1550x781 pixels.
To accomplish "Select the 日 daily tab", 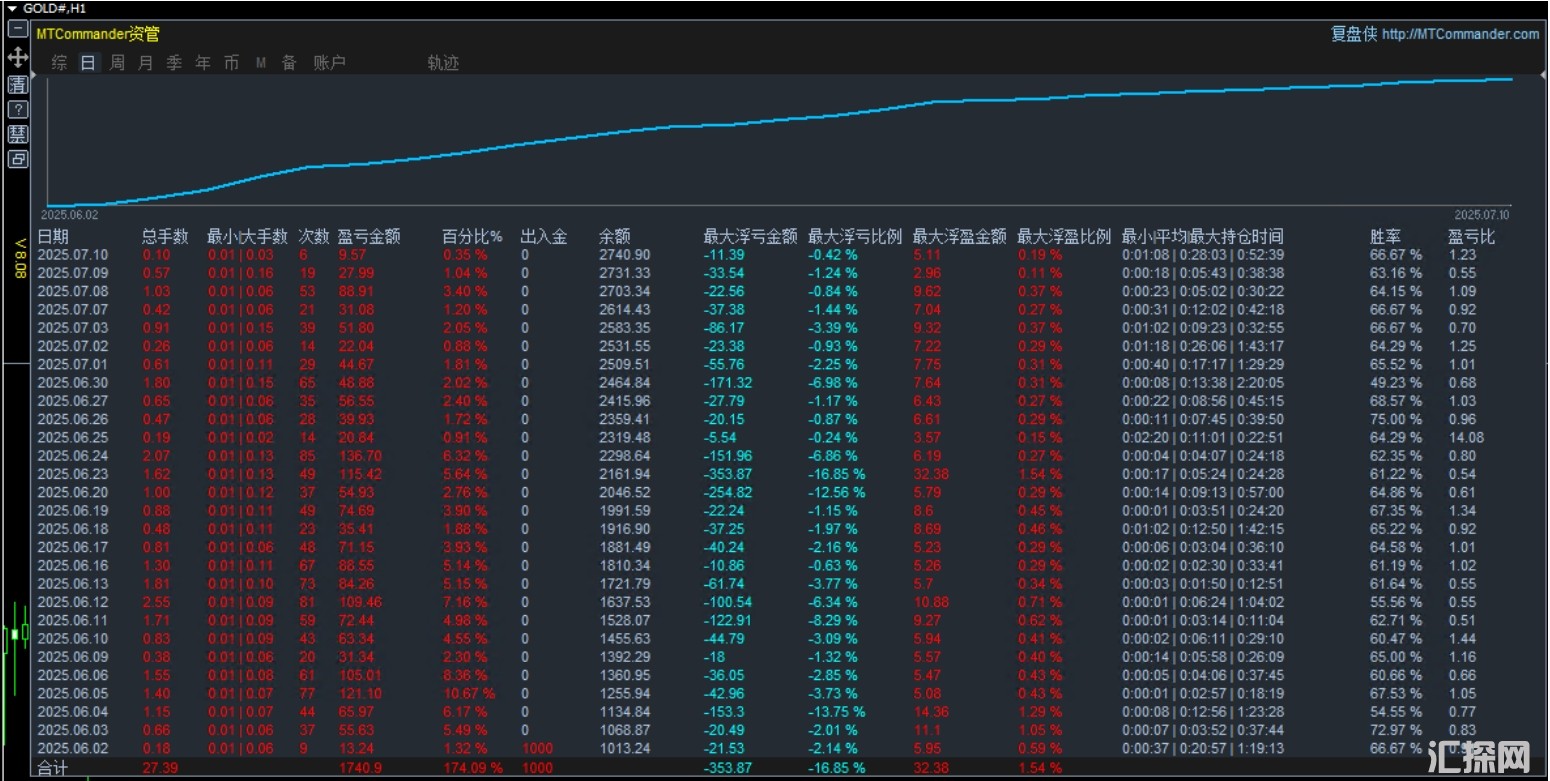I will click(89, 63).
